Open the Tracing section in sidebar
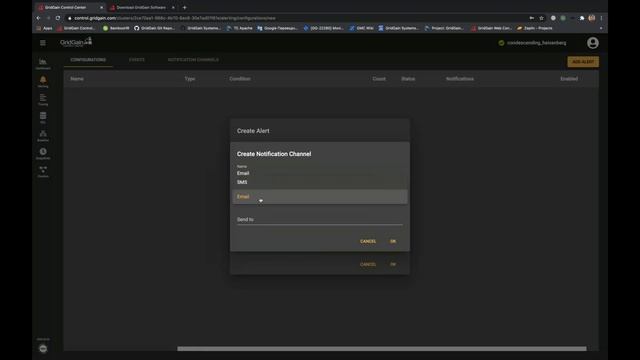 (x=43, y=100)
